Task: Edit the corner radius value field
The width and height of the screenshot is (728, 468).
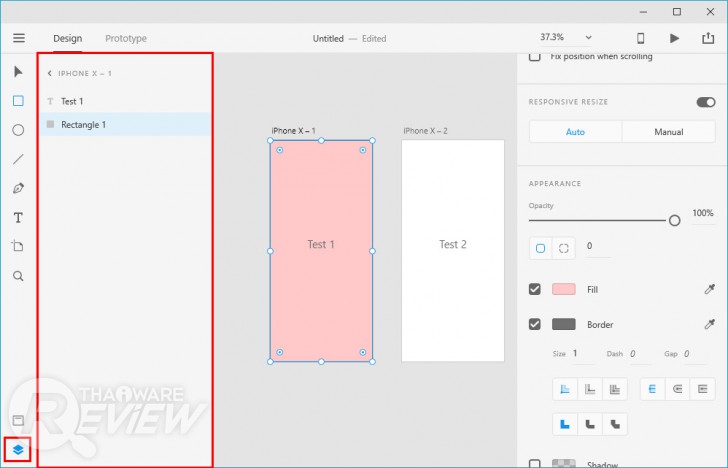Action: click(x=598, y=246)
